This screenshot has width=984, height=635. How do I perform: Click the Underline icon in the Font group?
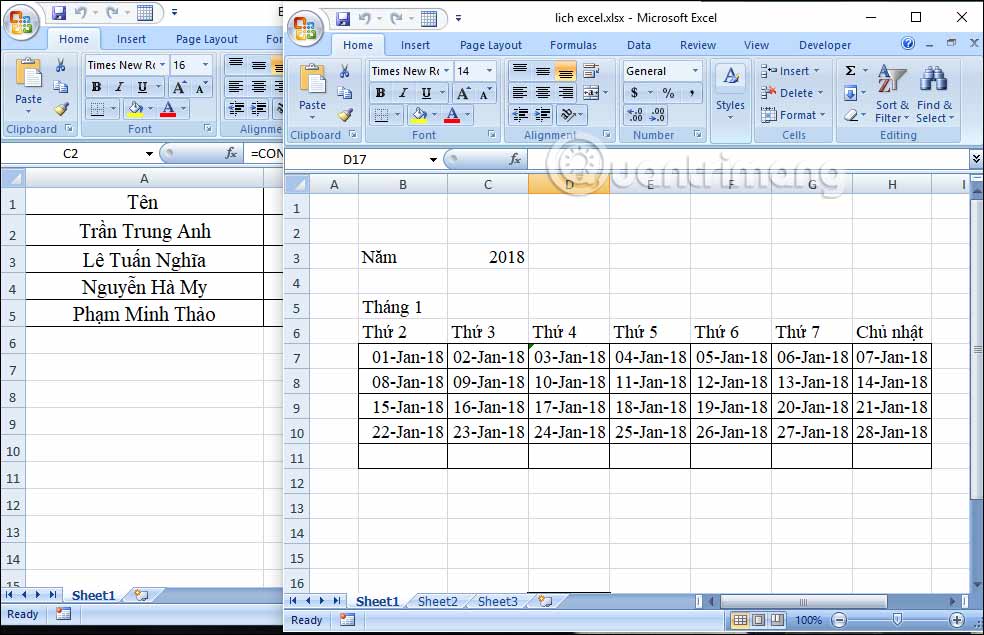pos(426,92)
